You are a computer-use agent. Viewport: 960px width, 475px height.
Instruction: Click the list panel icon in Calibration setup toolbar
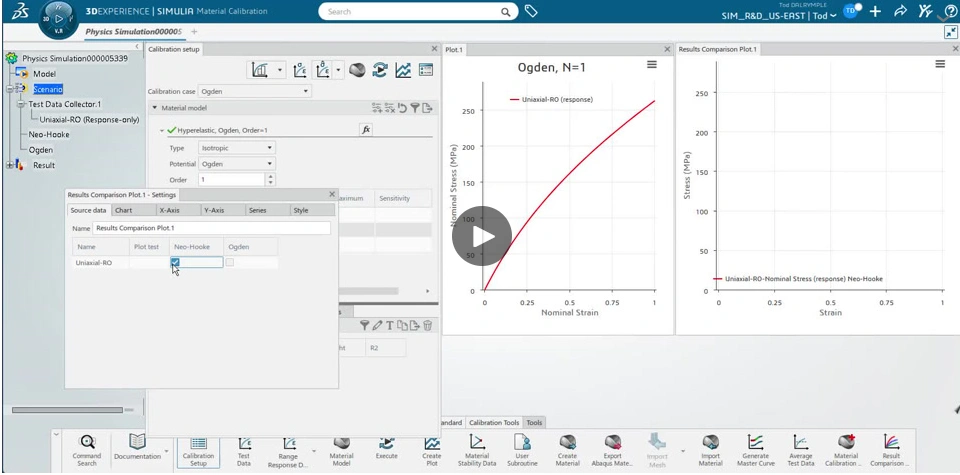(426, 70)
